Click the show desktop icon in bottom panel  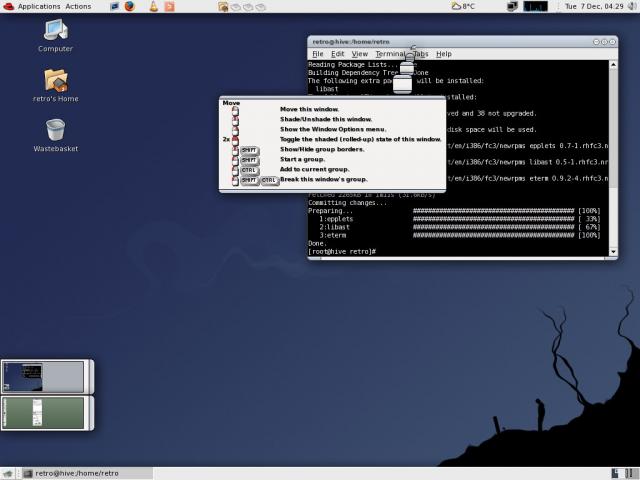(7, 473)
